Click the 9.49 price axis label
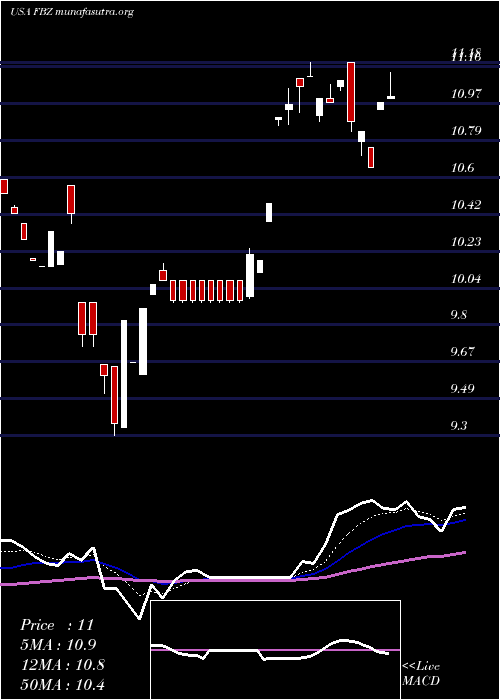Screen dimensions: 500x700 click(x=462, y=388)
